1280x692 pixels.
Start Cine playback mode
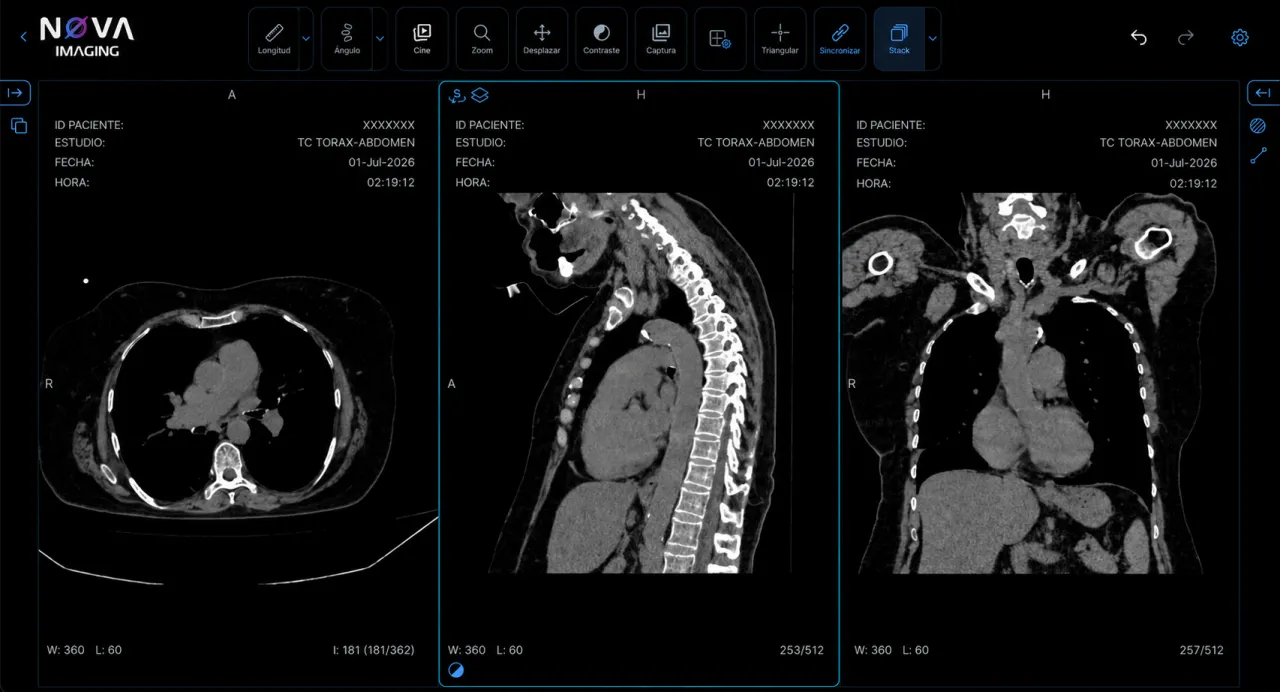point(422,39)
